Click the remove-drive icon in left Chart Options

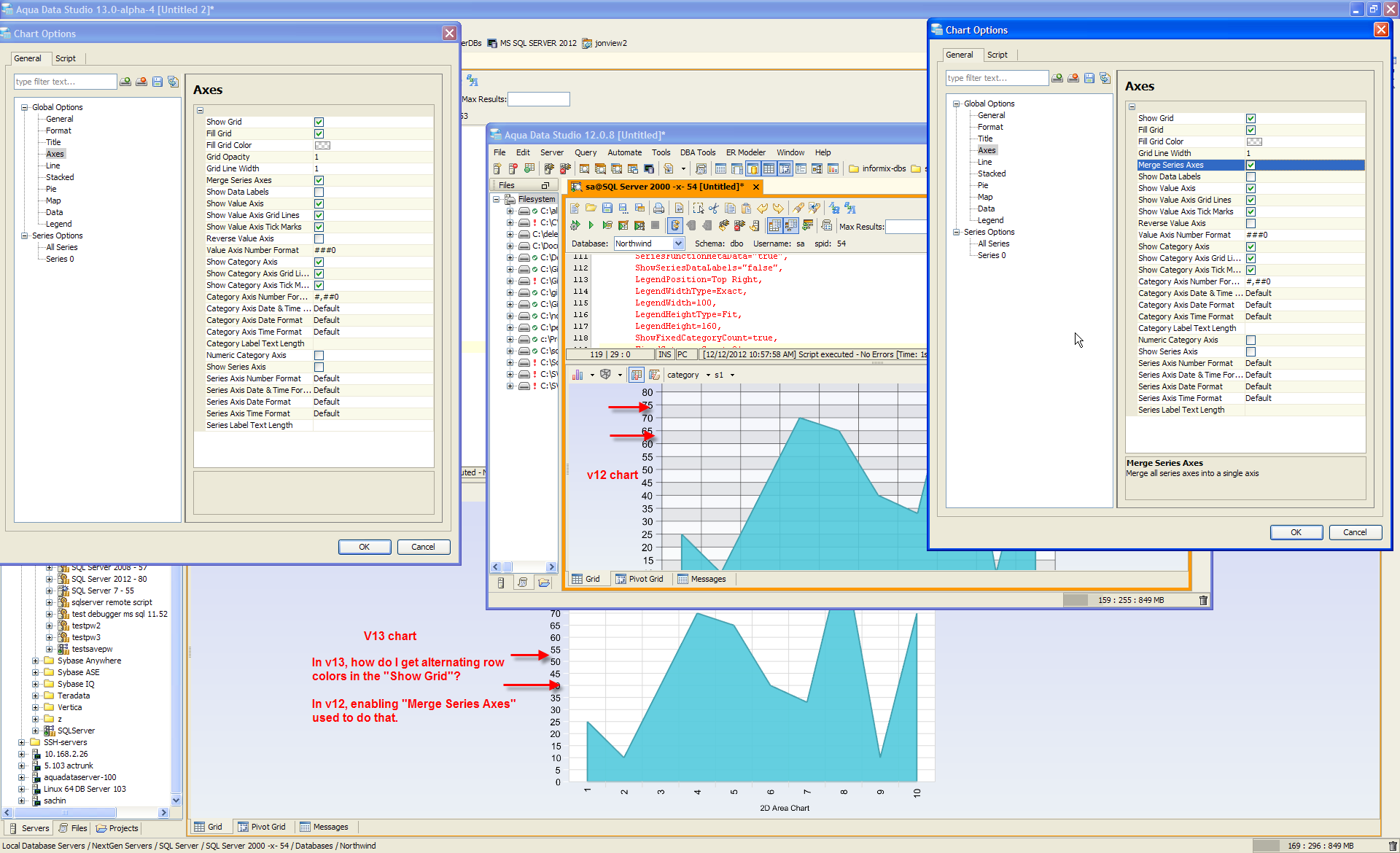(x=141, y=82)
